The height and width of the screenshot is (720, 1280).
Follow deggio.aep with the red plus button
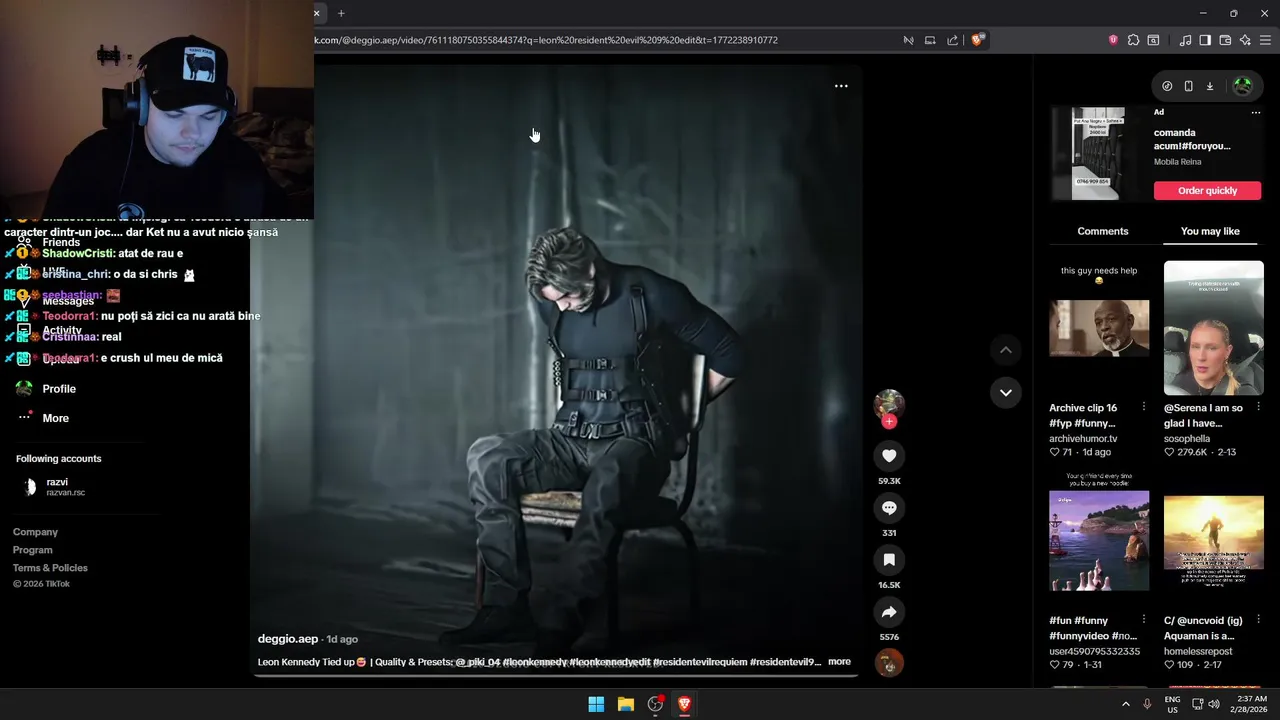tap(889, 421)
